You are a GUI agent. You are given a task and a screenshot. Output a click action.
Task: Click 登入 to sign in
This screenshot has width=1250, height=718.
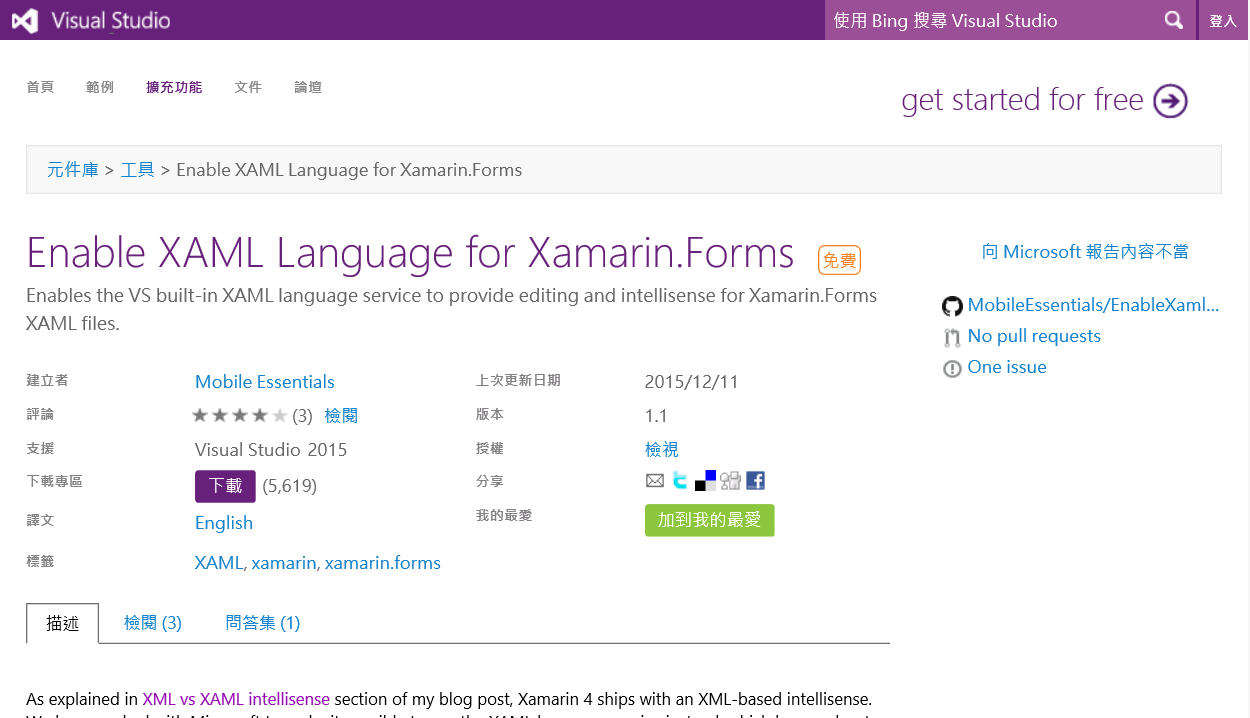[x=1223, y=20]
